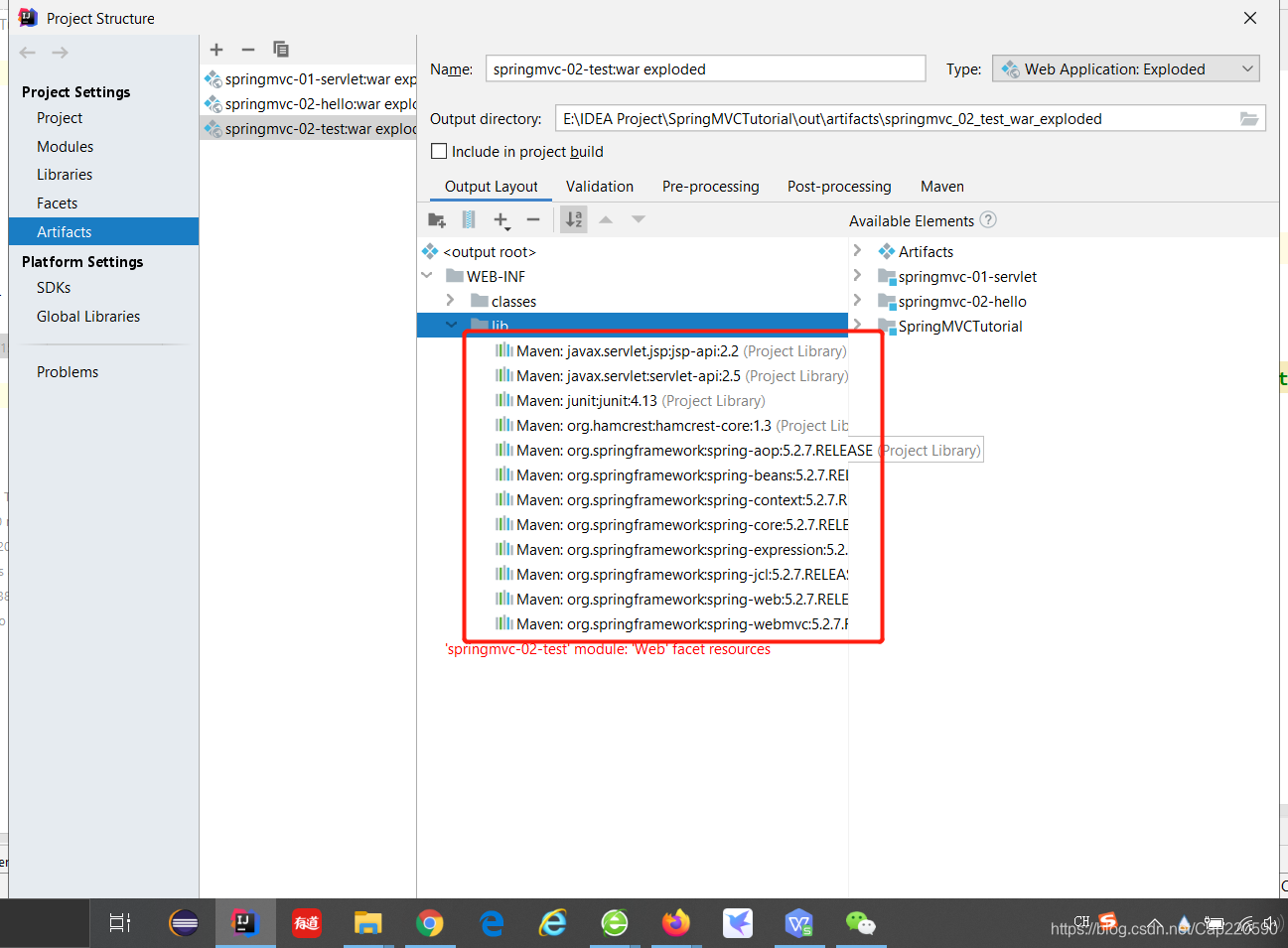Select the spring-expression library entry
Screen dimensions: 1288x948
pyautogui.click(x=671, y=550)
